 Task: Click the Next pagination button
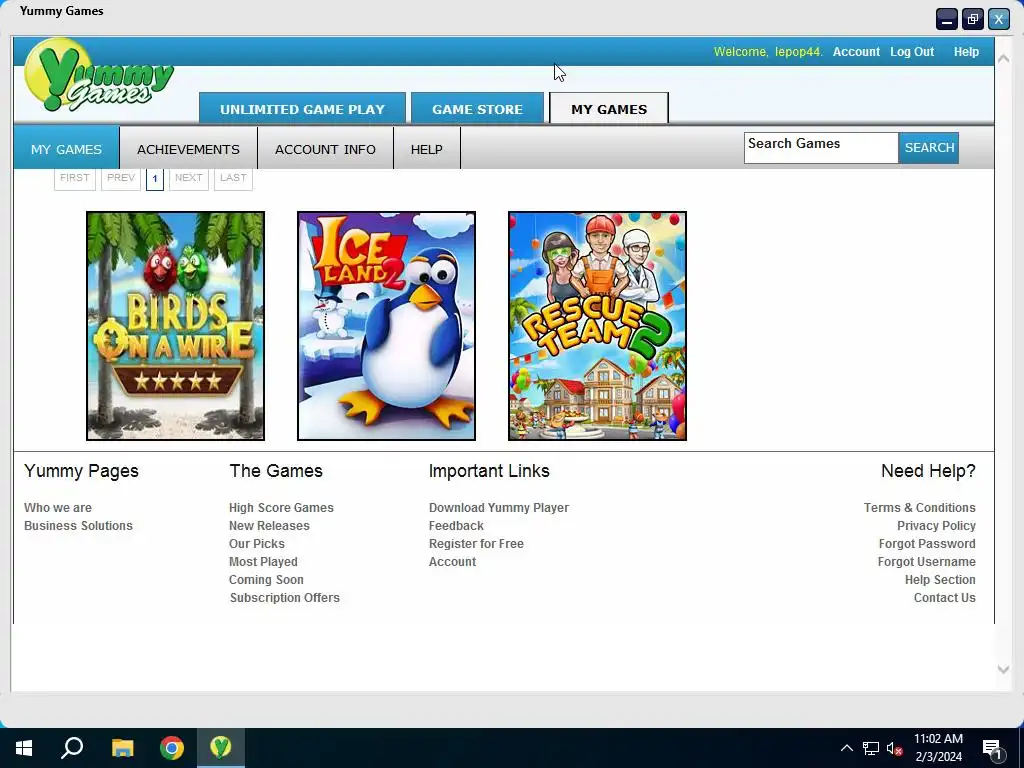[189, 178]
